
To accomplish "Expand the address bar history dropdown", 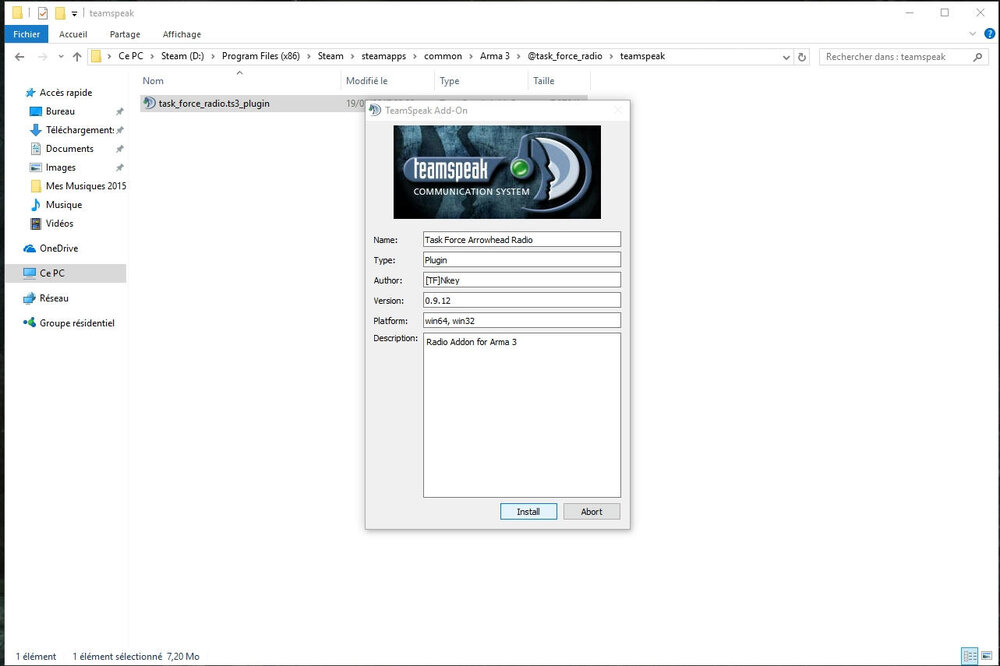I will 786,57.
